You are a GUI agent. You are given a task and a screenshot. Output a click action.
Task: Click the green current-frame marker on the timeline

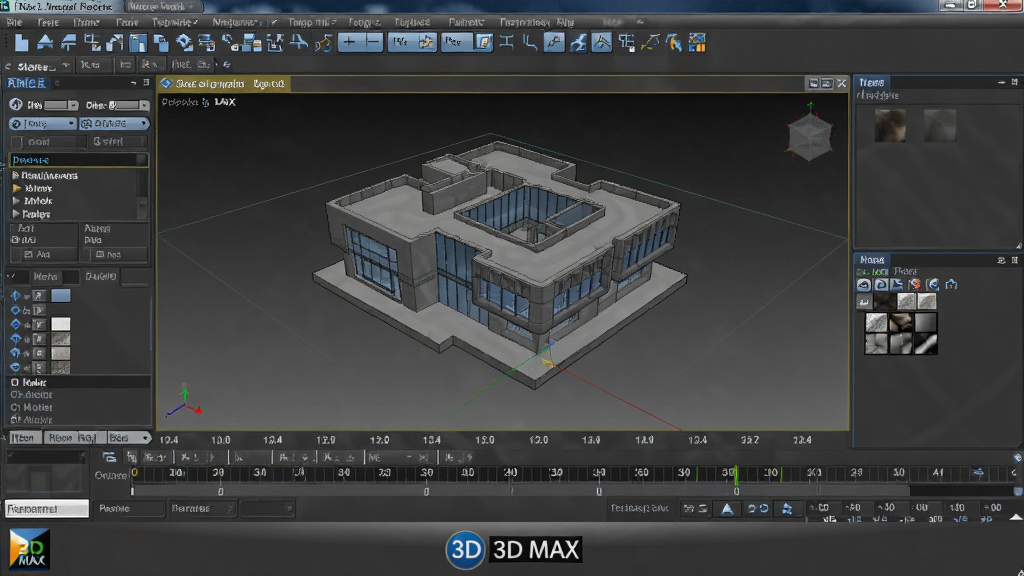click(736, 475)
